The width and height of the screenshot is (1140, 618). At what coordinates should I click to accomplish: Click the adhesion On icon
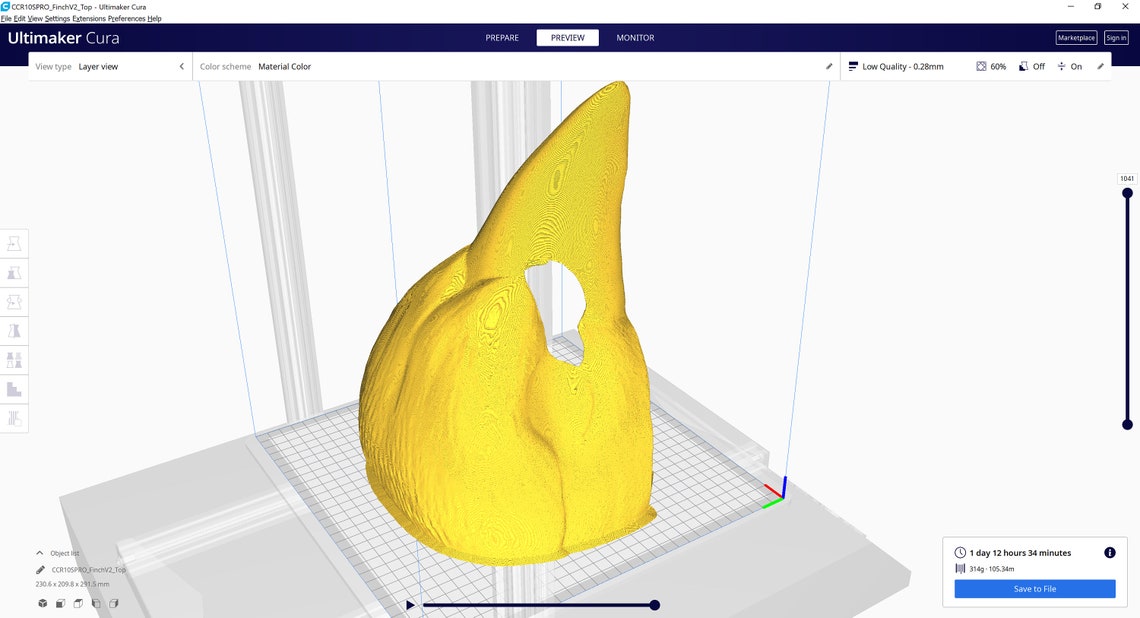1061,66
